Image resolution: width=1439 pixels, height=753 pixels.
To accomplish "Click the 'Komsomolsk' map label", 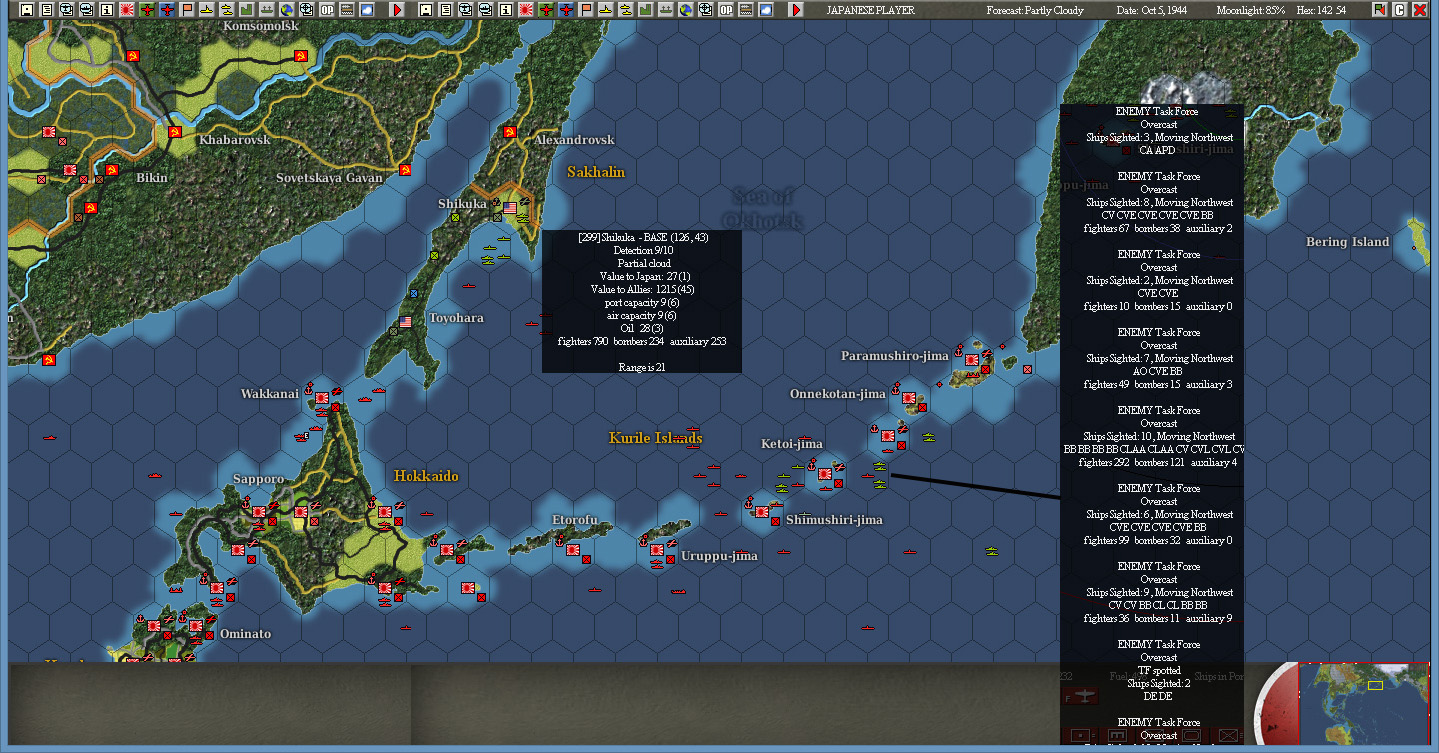I will 262,26.
